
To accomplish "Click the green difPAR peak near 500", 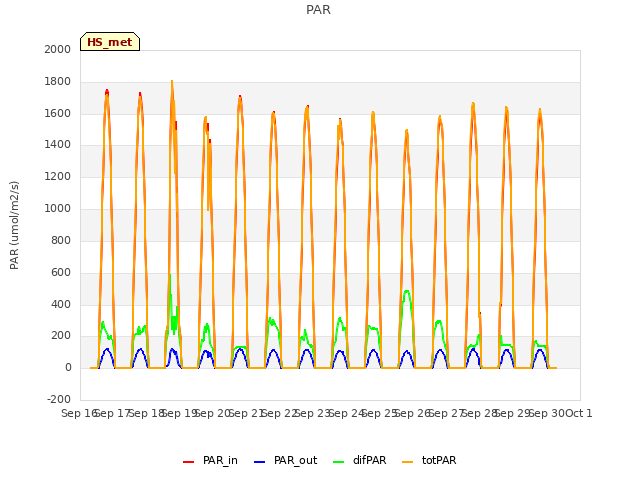I will [x=407, y=291].
